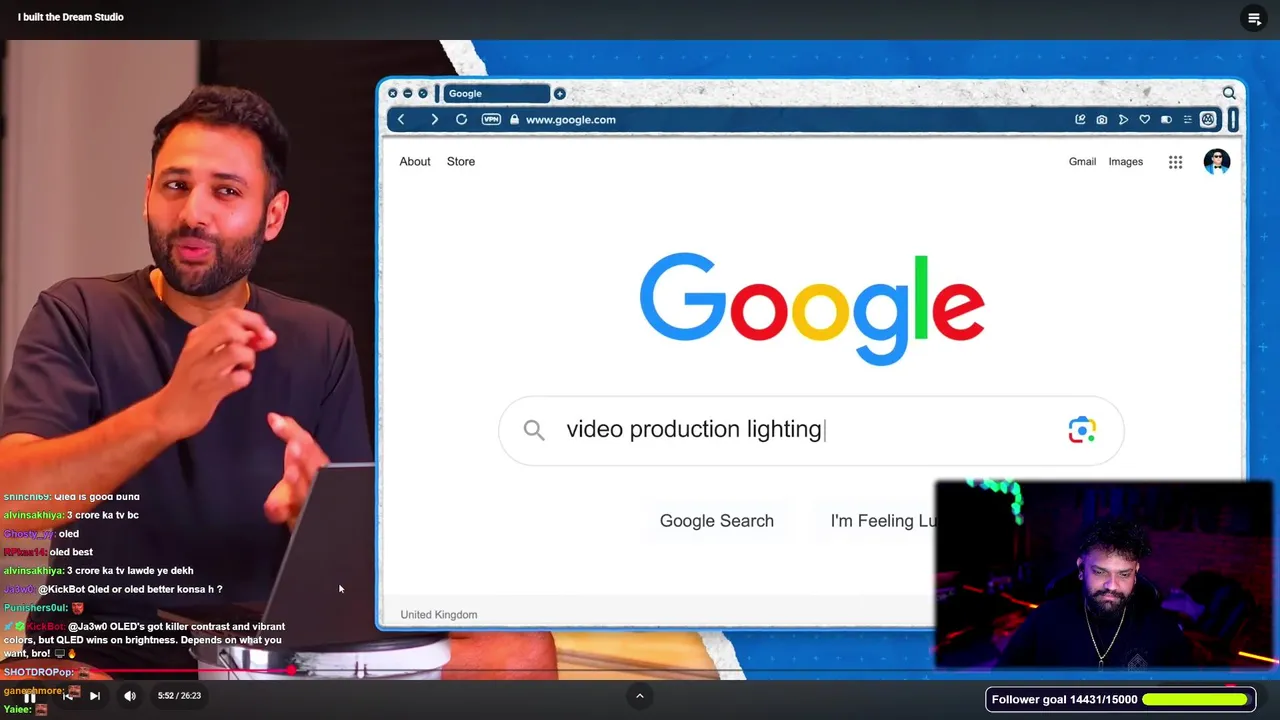Pause the video playback
Screen dimensions: 1280x720
pyautogui.click(x=30, y=696)
